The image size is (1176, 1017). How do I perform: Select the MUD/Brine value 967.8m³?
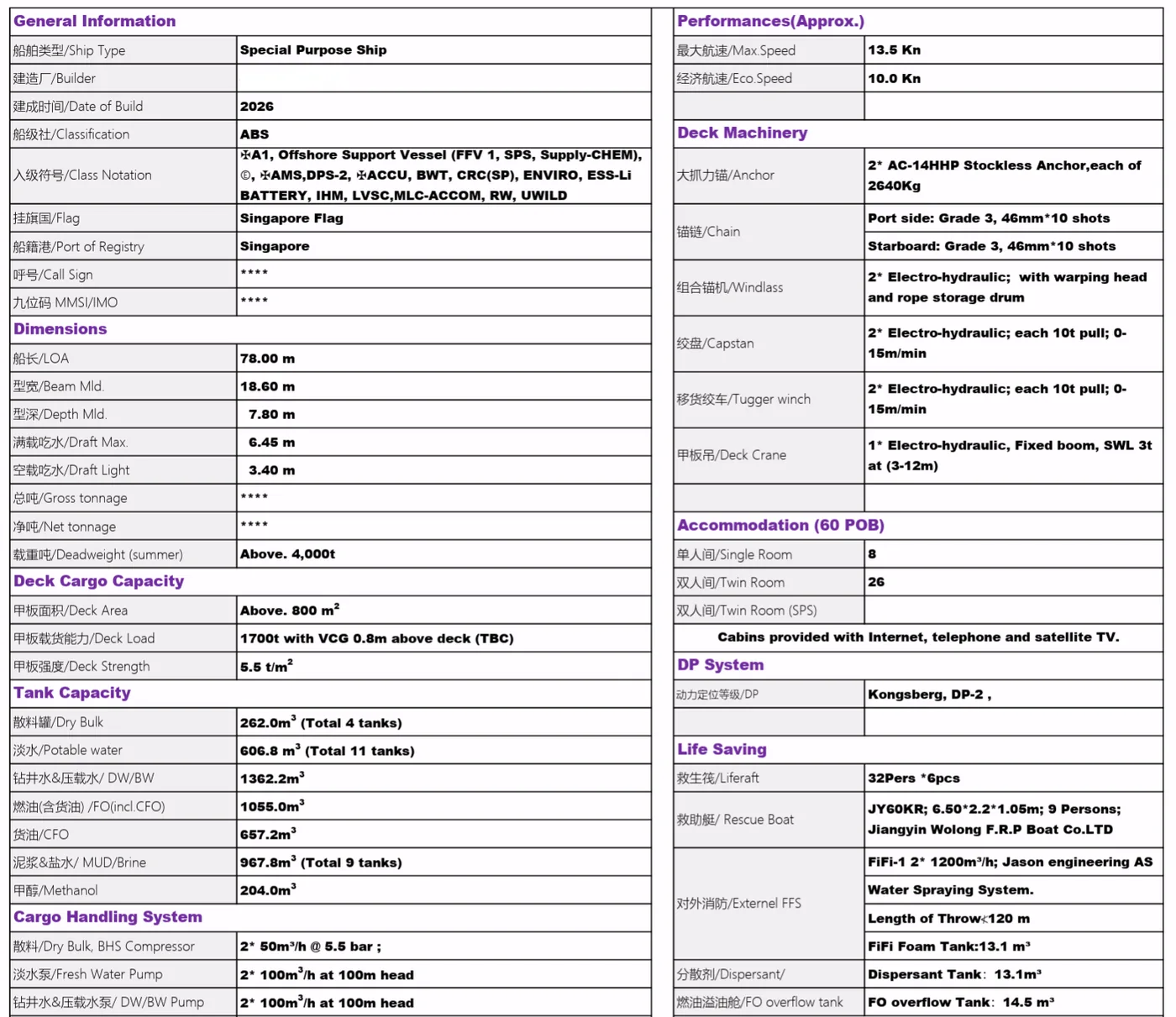(x=321, y=862)
